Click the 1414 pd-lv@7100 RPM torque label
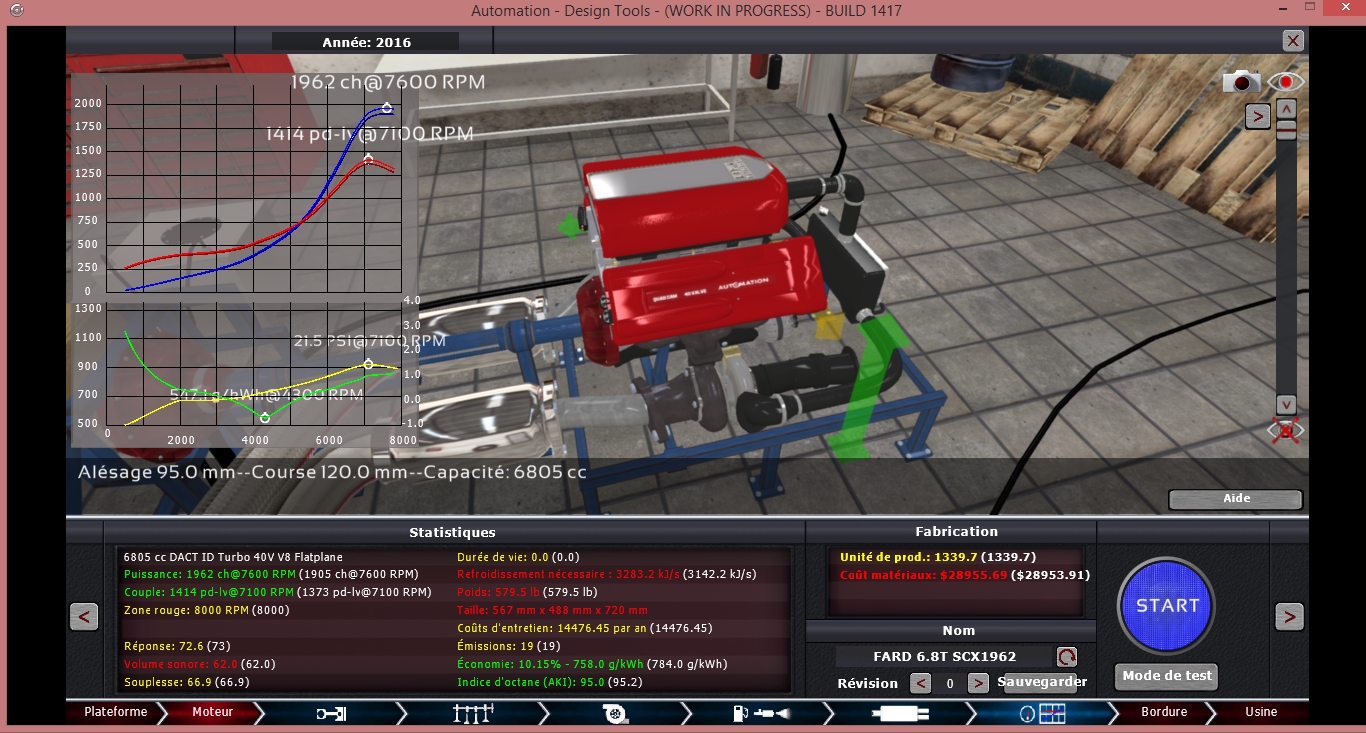 coord(370,133)
